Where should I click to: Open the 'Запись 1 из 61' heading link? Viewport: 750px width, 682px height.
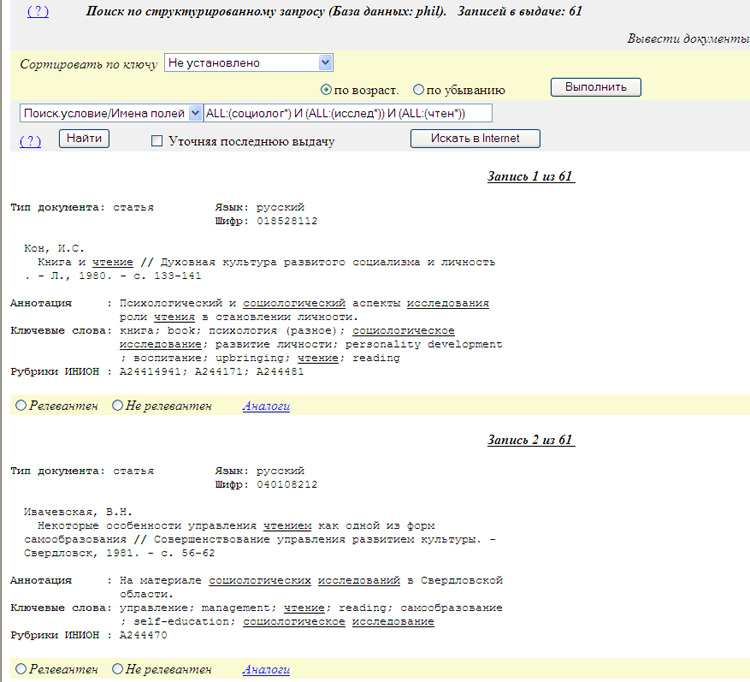pyautogui.click(x=531, y=176)
